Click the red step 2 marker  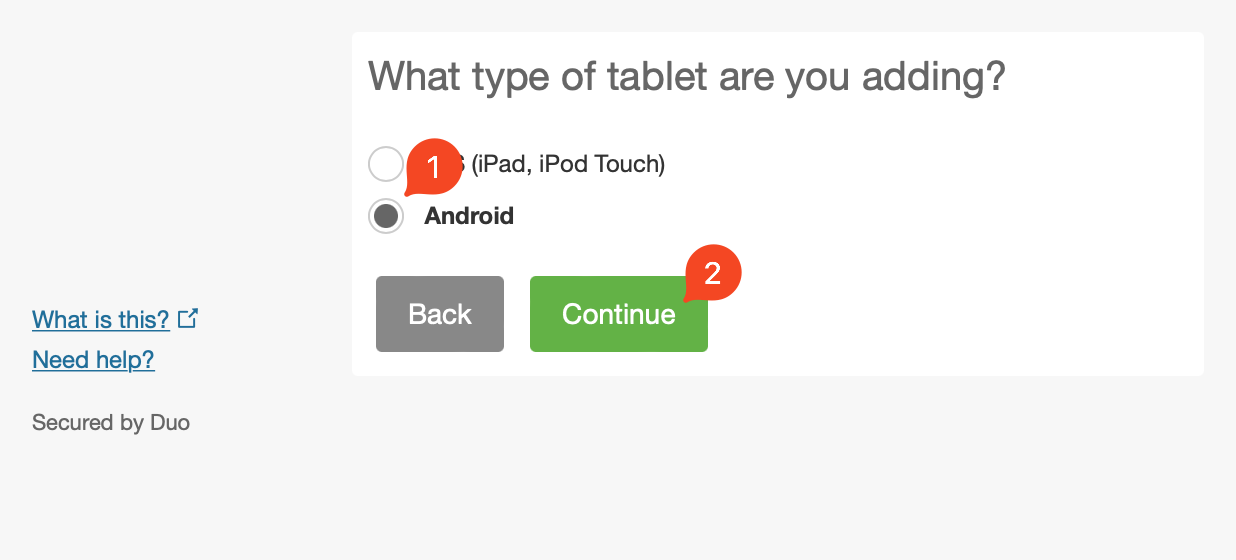[x=712, y=273]
